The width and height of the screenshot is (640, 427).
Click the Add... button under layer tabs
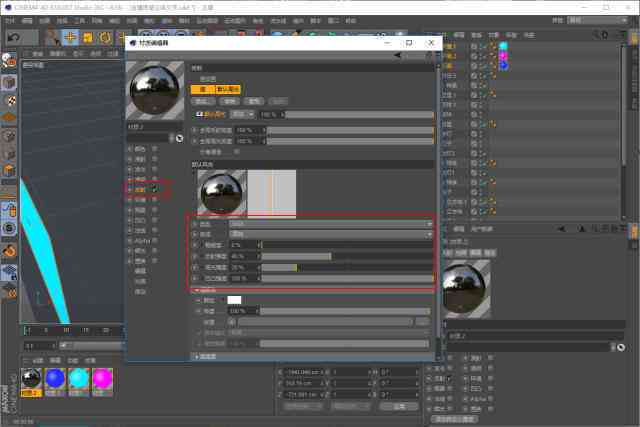203,101
